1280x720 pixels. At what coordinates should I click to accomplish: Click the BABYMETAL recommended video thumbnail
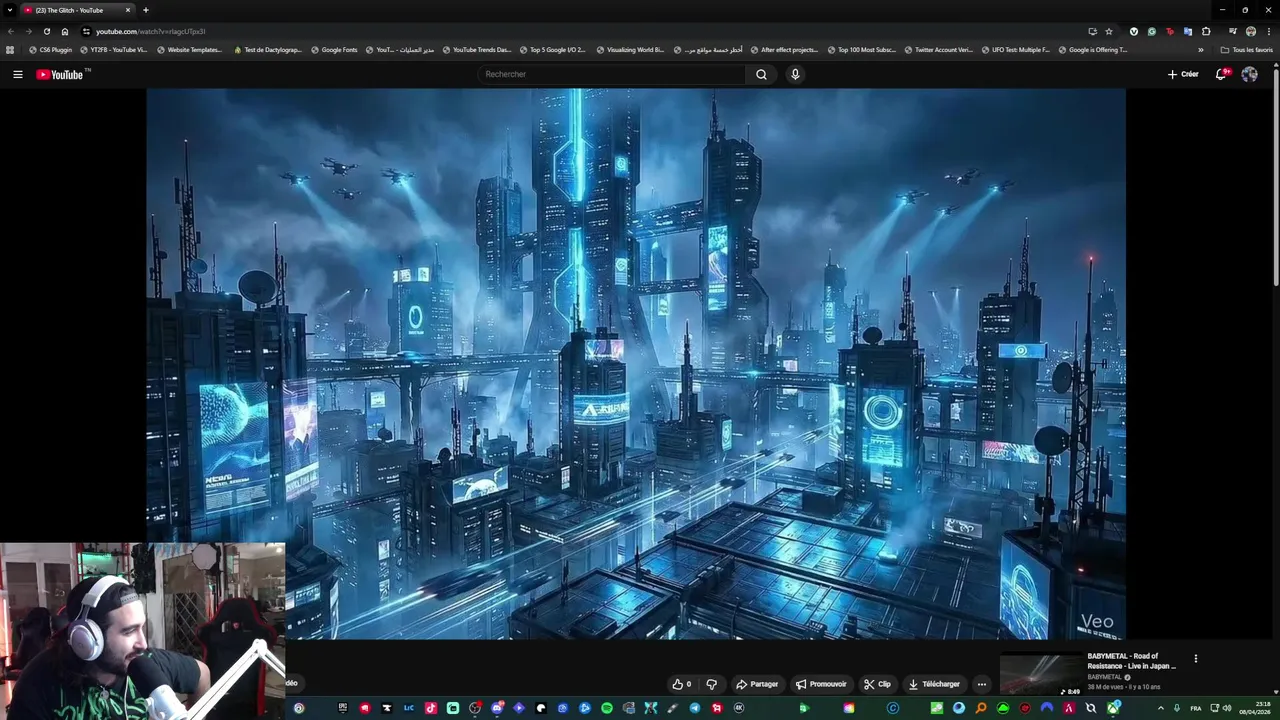point(1041,674)
